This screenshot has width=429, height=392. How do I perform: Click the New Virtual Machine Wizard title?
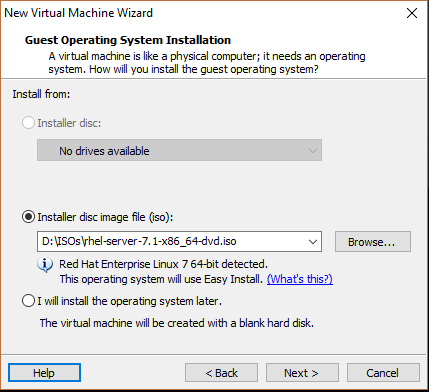coord(78,13)
